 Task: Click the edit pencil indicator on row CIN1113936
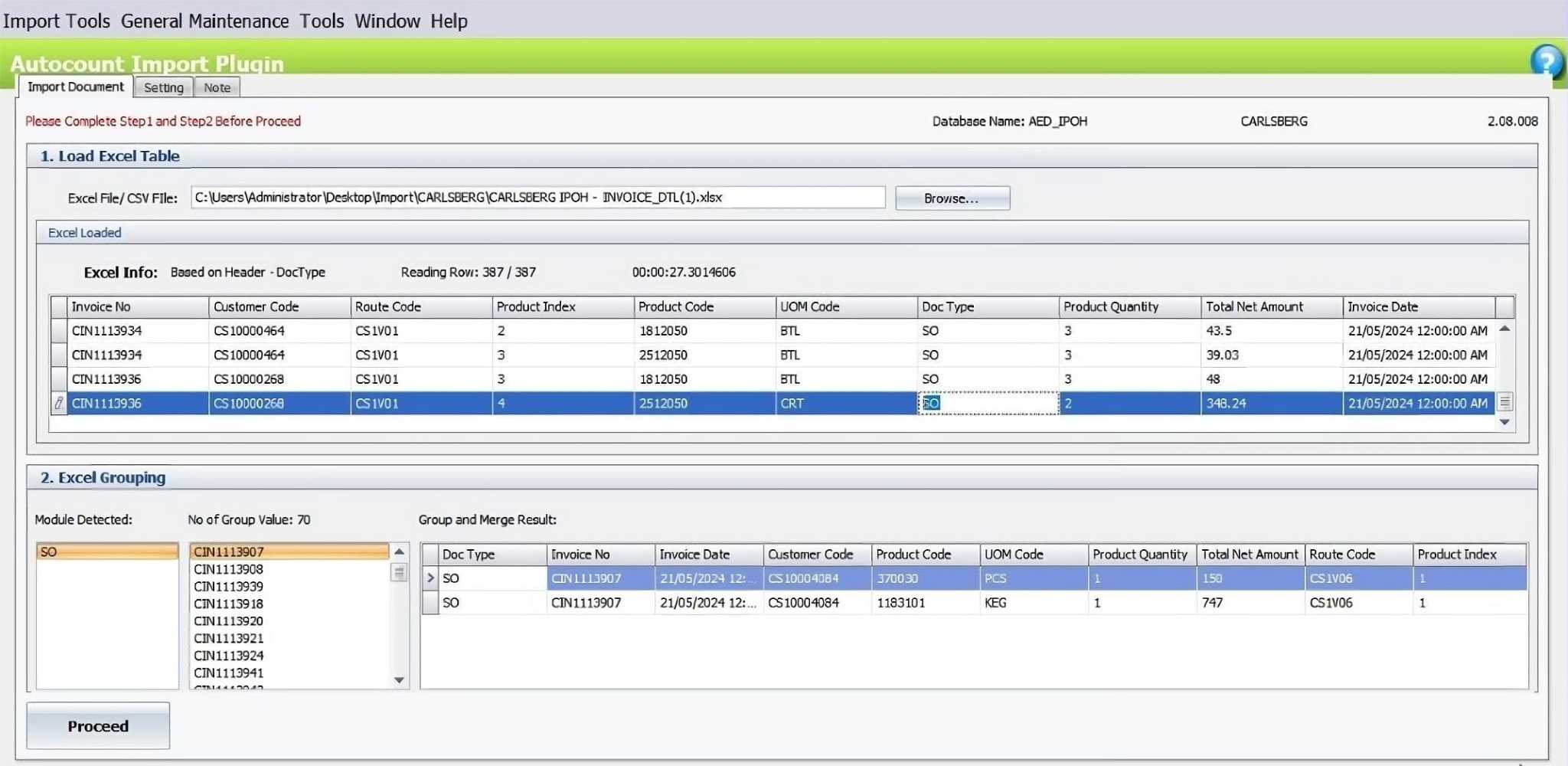tap(59, 403)
